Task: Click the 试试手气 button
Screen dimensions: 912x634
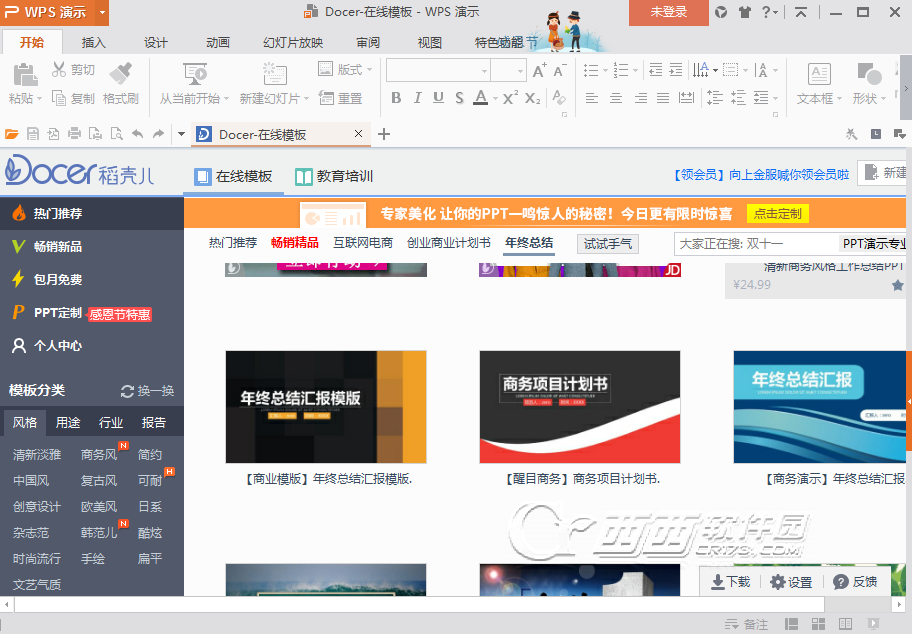Action: tap(608, 244)
